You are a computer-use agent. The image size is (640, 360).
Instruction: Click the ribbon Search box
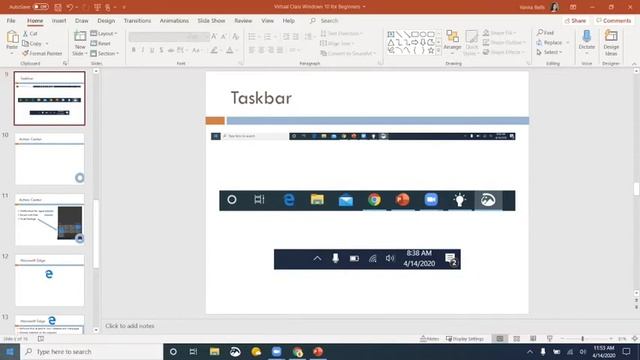(x=329, y=20)
